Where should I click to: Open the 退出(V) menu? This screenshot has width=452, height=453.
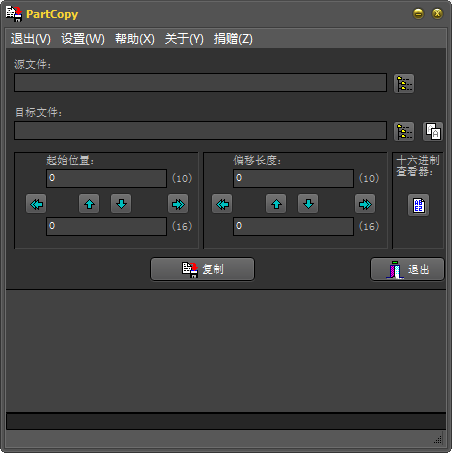(31, 39)
